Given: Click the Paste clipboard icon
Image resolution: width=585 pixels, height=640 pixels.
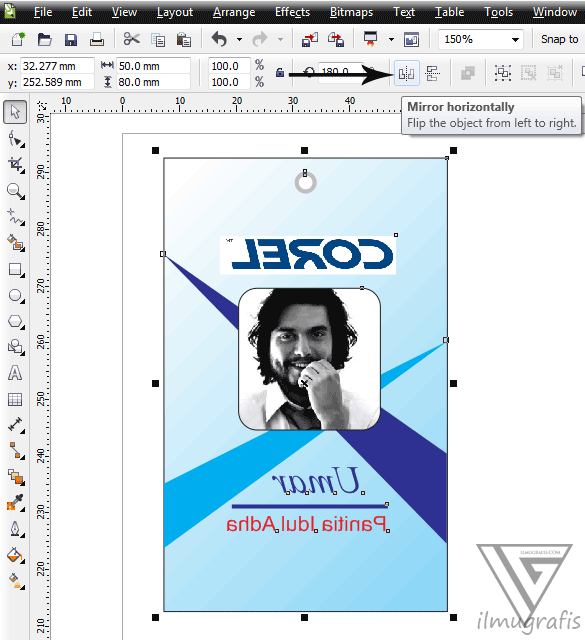Looking at the screenshot, I should point(184,40).
